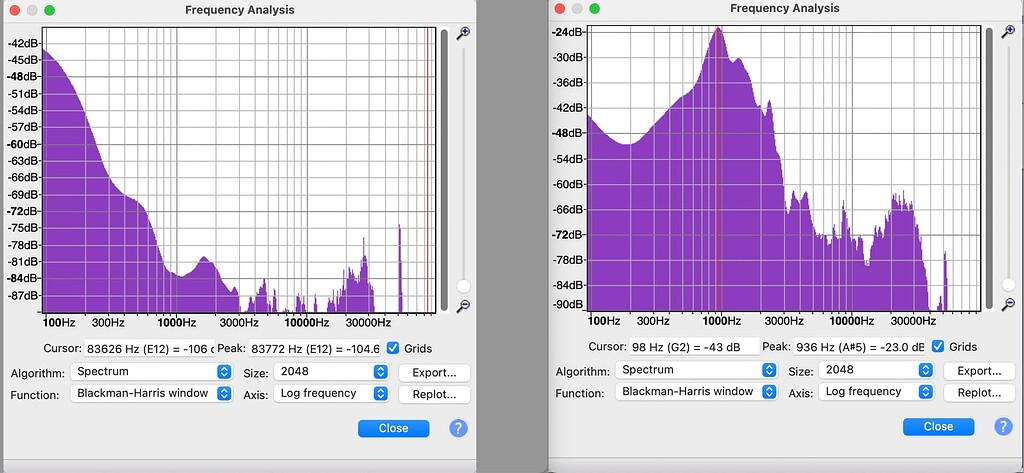The image size is (1024, 473).
Task: Click Close button in left window
Action: point(393,428)
